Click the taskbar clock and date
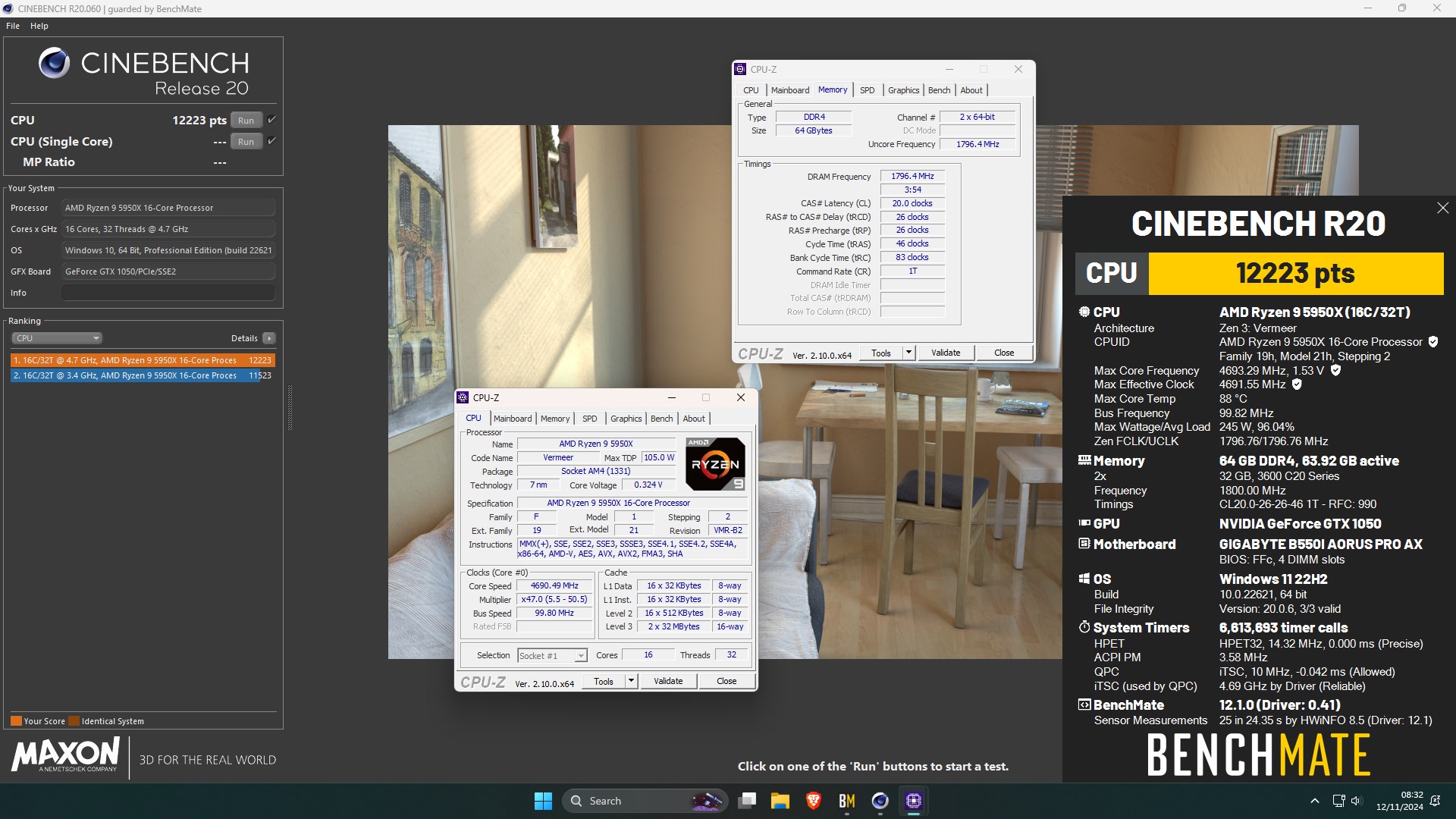Viewport: 1456px width, 819px height. [1400, 801]
